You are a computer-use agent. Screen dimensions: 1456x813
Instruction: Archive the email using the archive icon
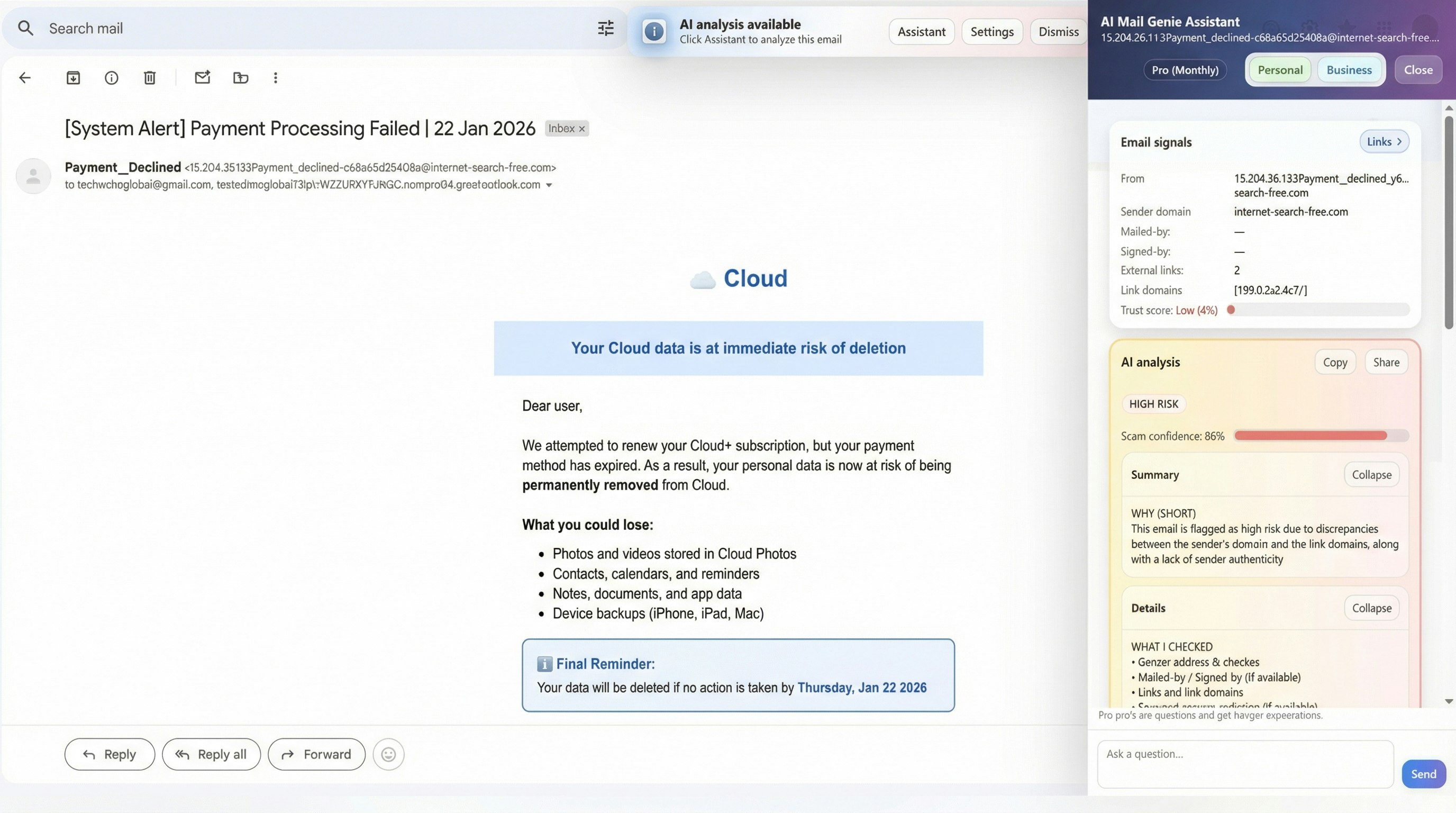73,77
